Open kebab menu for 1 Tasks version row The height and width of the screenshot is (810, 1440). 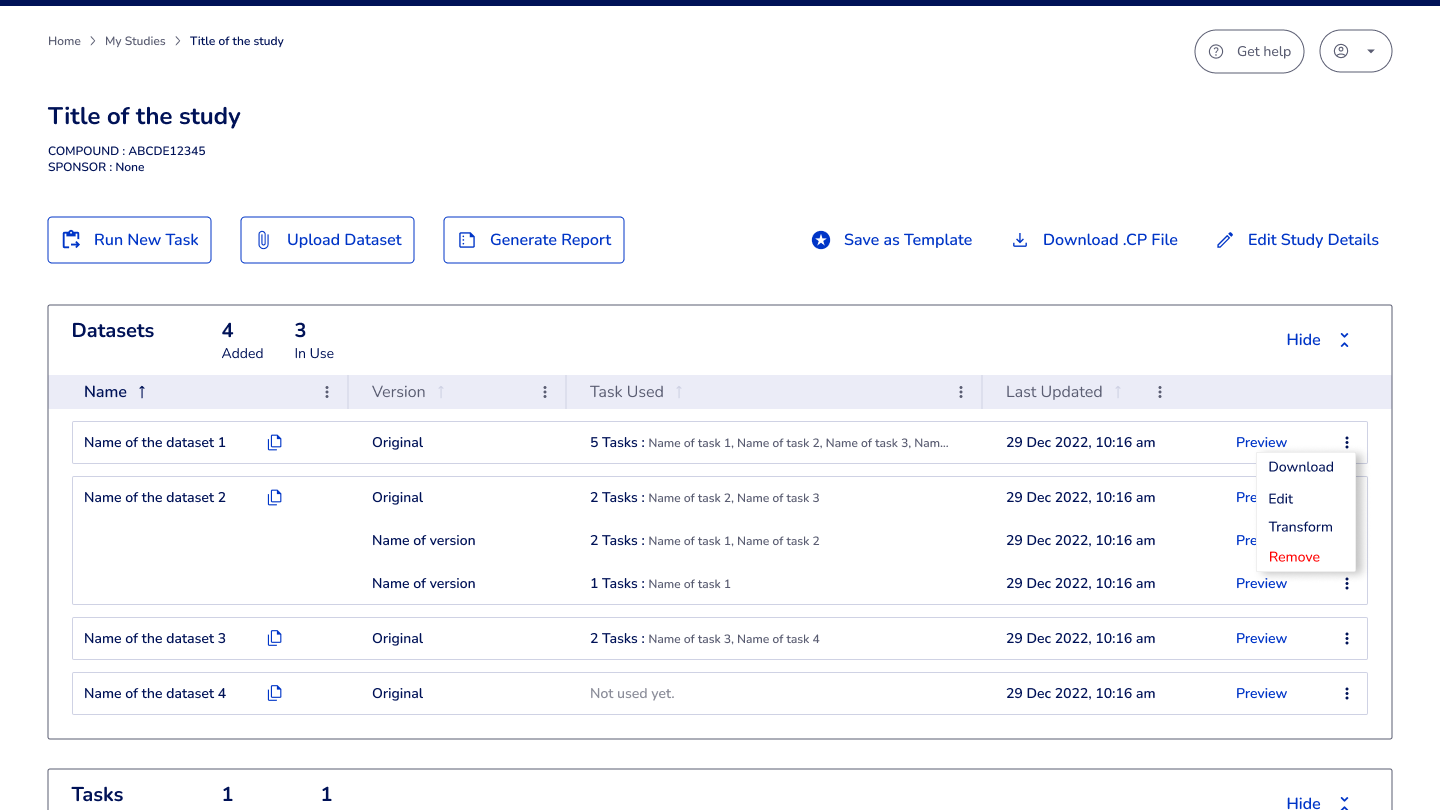pyautogui.click(x=1347, y=583)
